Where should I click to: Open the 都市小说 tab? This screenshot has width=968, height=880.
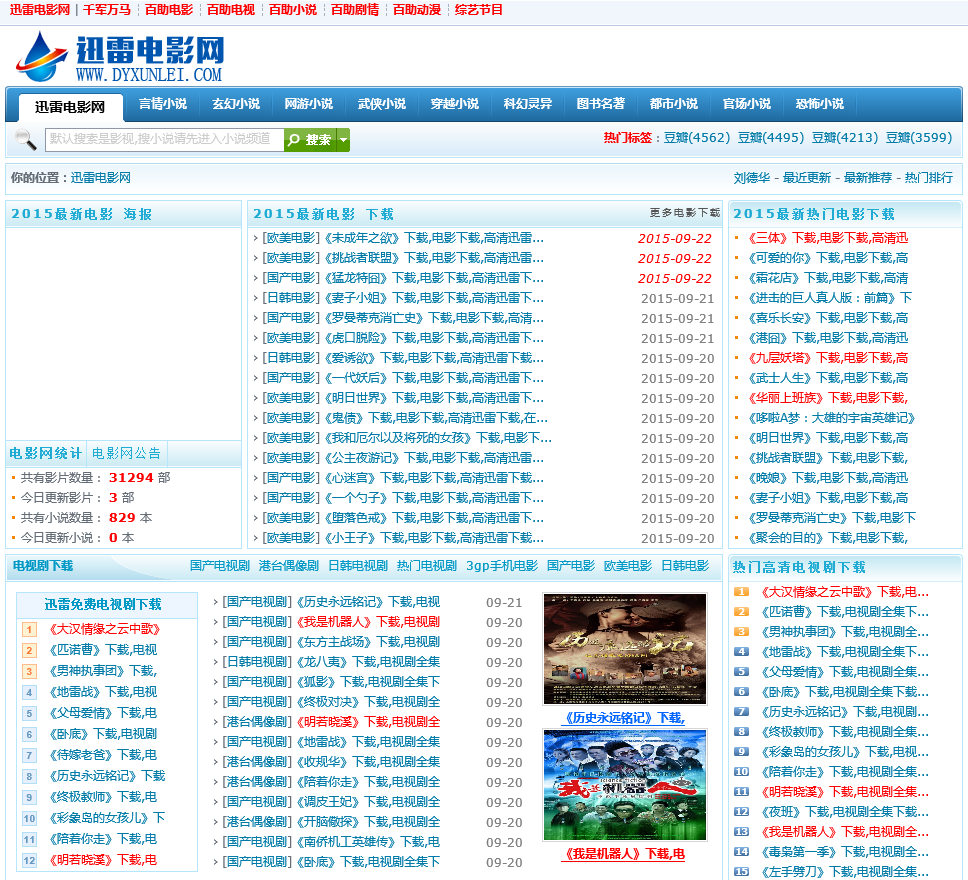tap(674, 104)
